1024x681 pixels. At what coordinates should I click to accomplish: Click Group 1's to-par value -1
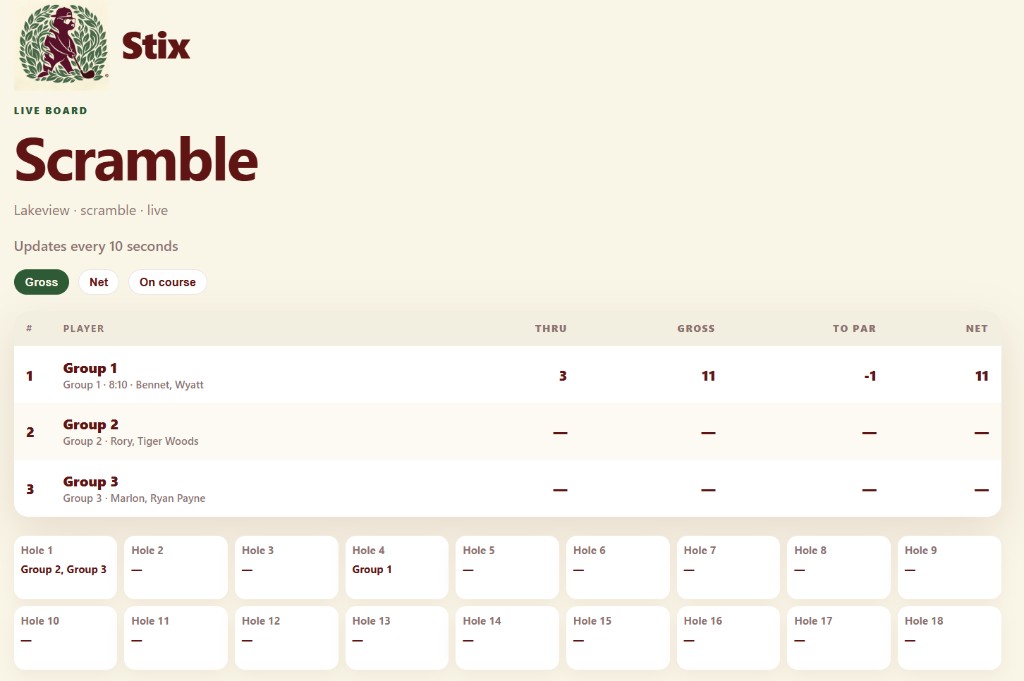point(869,376)
